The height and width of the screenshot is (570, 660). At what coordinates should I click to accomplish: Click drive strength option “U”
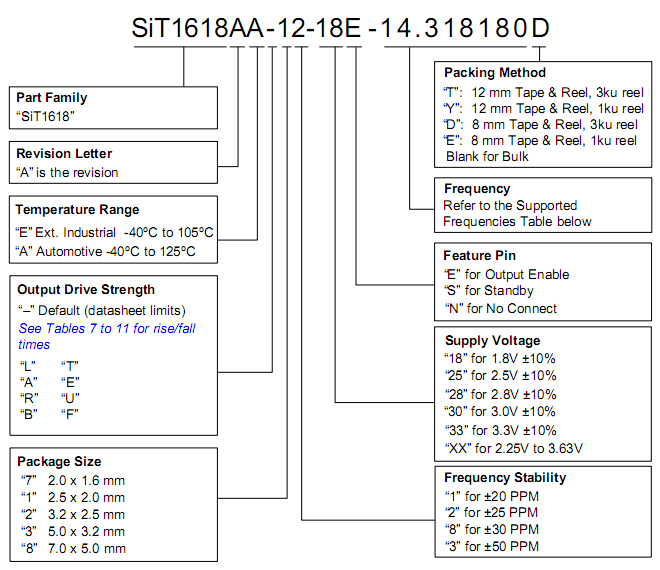click(x=70, y=398)
